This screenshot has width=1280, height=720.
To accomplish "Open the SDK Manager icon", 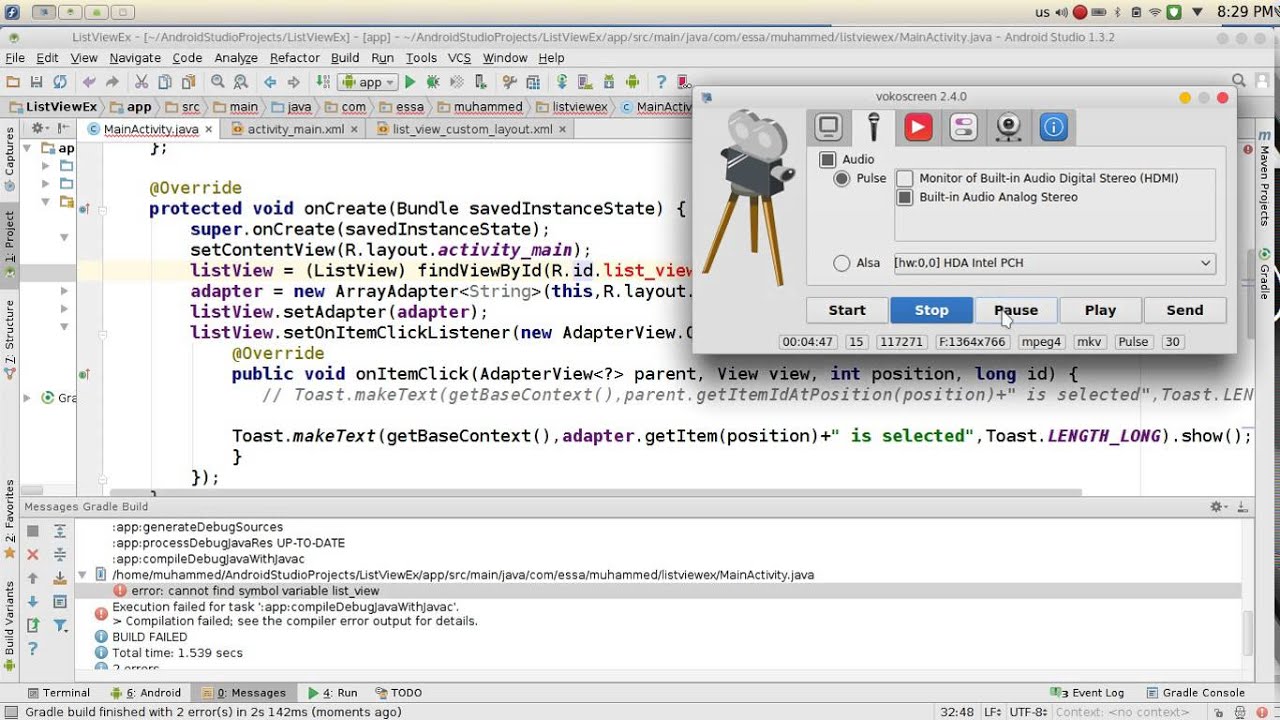I will (609, 82).
